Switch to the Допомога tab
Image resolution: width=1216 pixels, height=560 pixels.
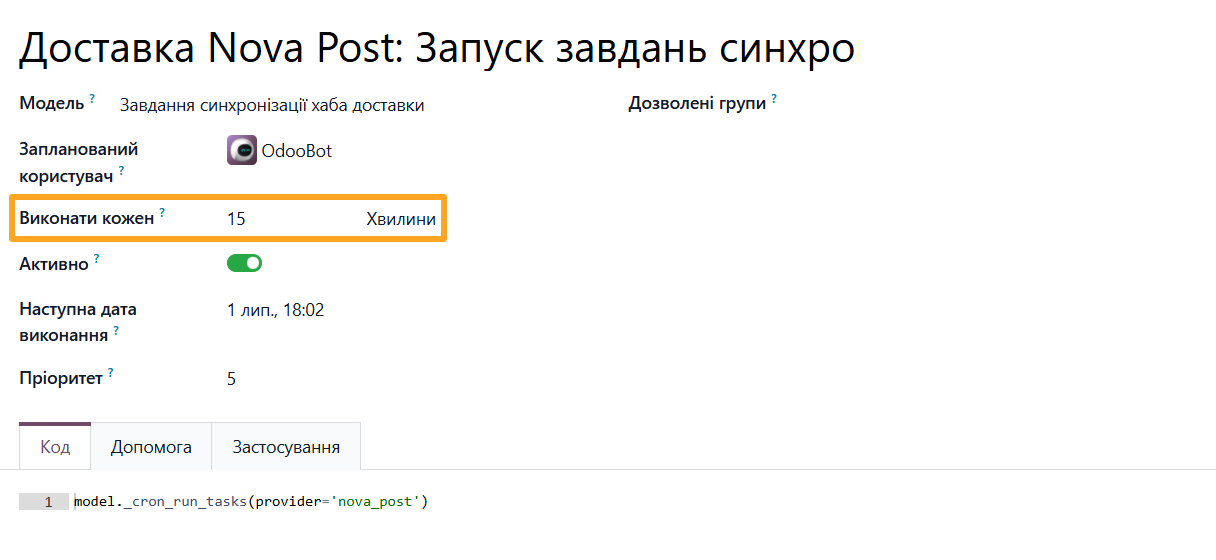tap(151, 447)
